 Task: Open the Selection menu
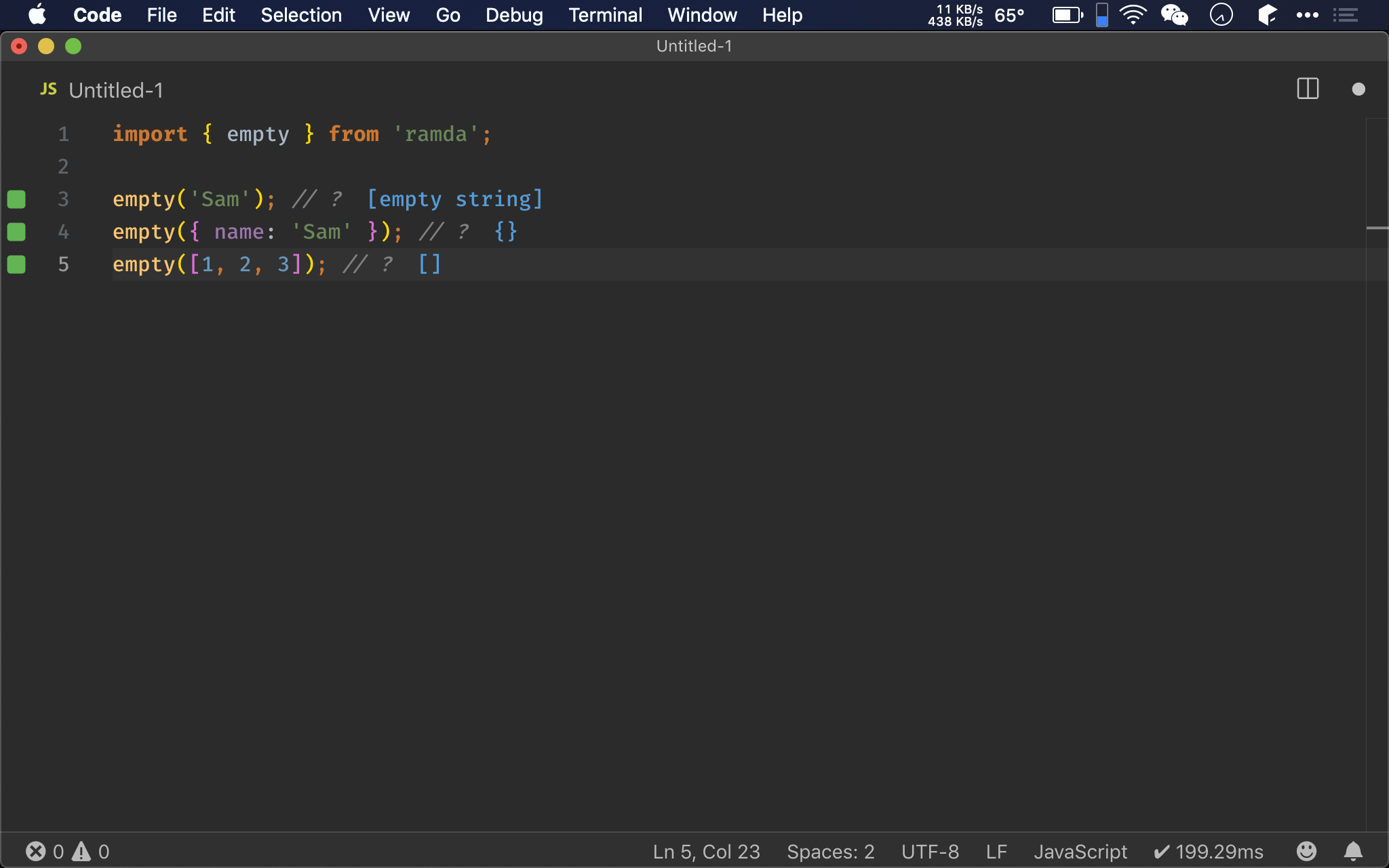tap(301, 15)
